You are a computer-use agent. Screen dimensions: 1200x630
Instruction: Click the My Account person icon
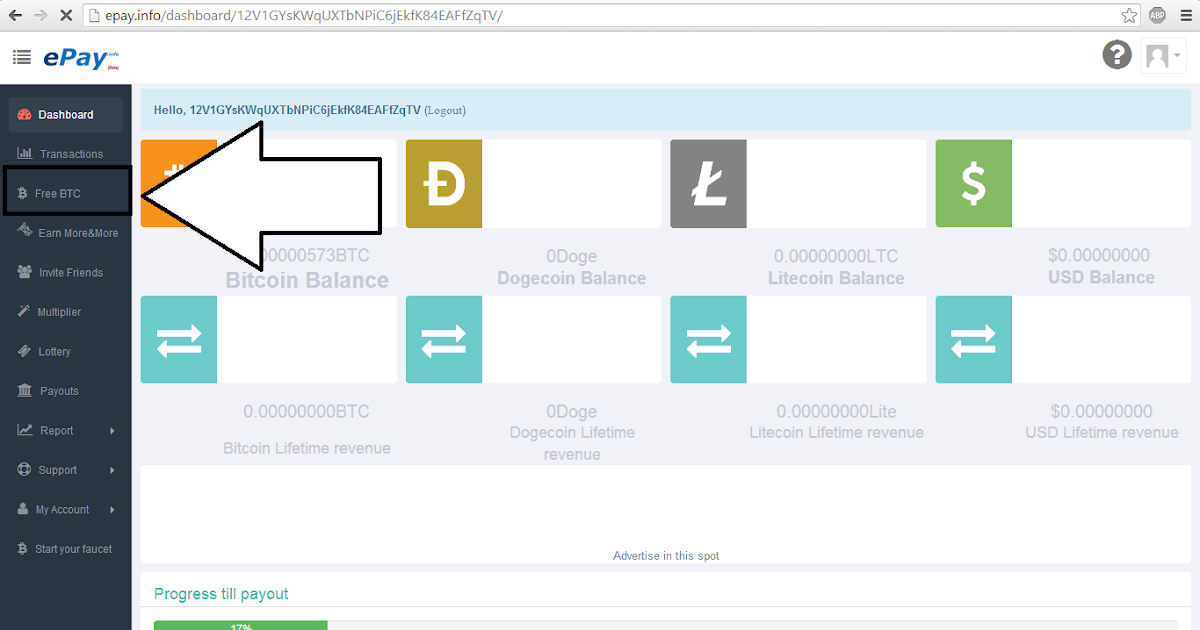click(24, 509)
